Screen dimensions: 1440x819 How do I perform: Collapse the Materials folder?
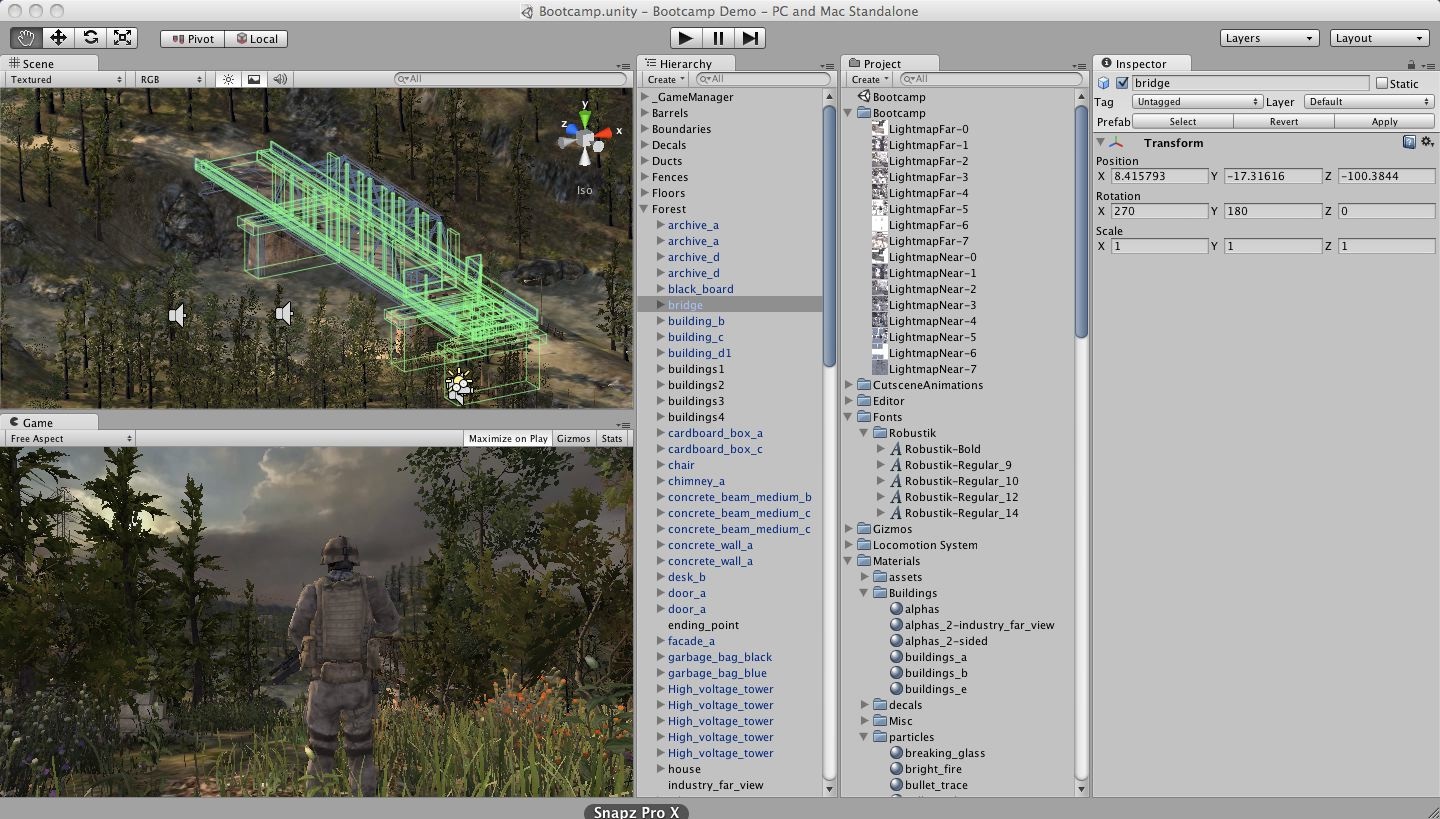point(849,561)
